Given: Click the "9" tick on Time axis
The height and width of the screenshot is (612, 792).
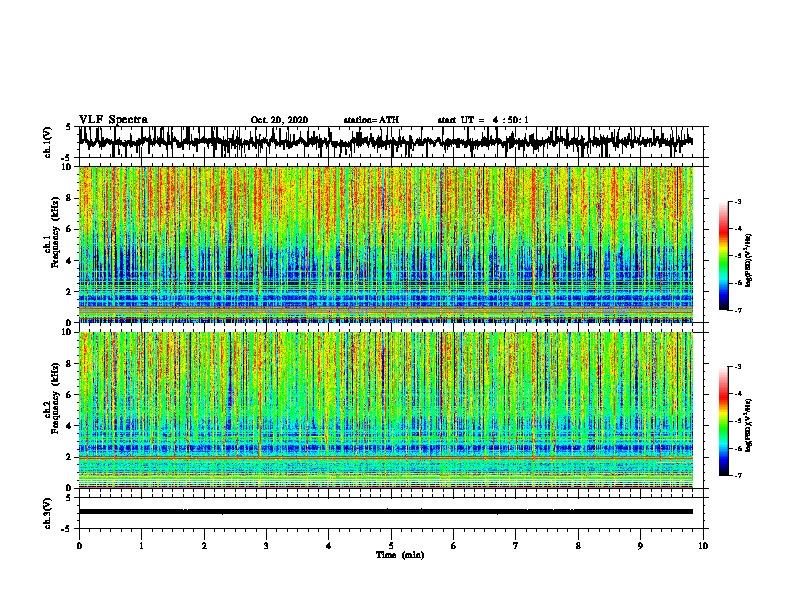Looking at the screenshot, I should (640, 546).
